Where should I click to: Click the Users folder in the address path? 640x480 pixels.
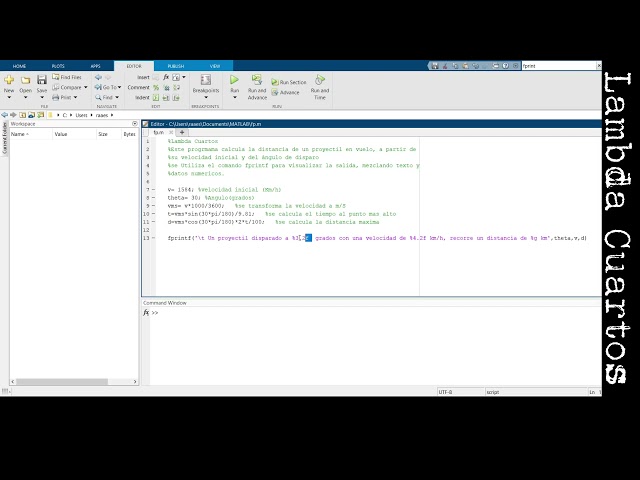[x=81, y=115]
